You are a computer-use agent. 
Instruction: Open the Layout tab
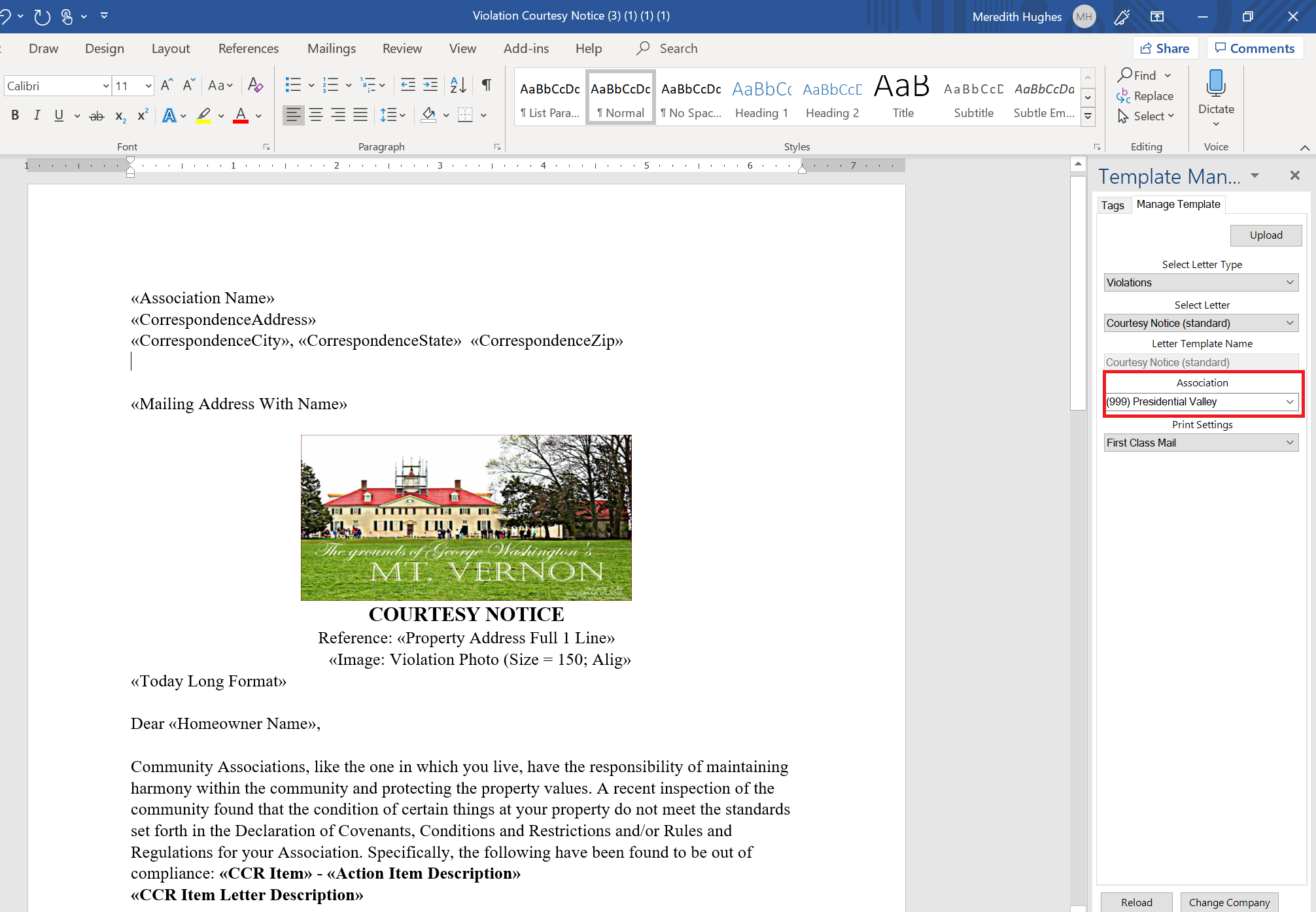click(x=171, y=48)
